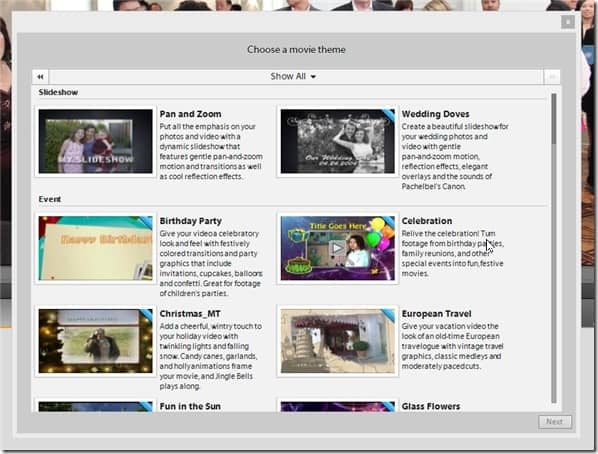Select the European Travel thumbnail

click(x=338, y=341)
